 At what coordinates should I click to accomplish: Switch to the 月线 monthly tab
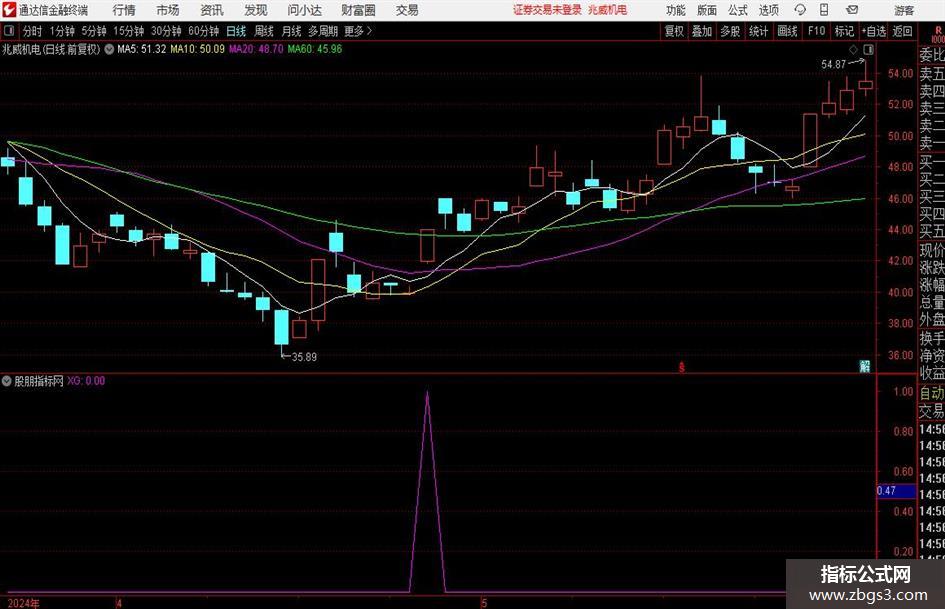click(292, 31)
